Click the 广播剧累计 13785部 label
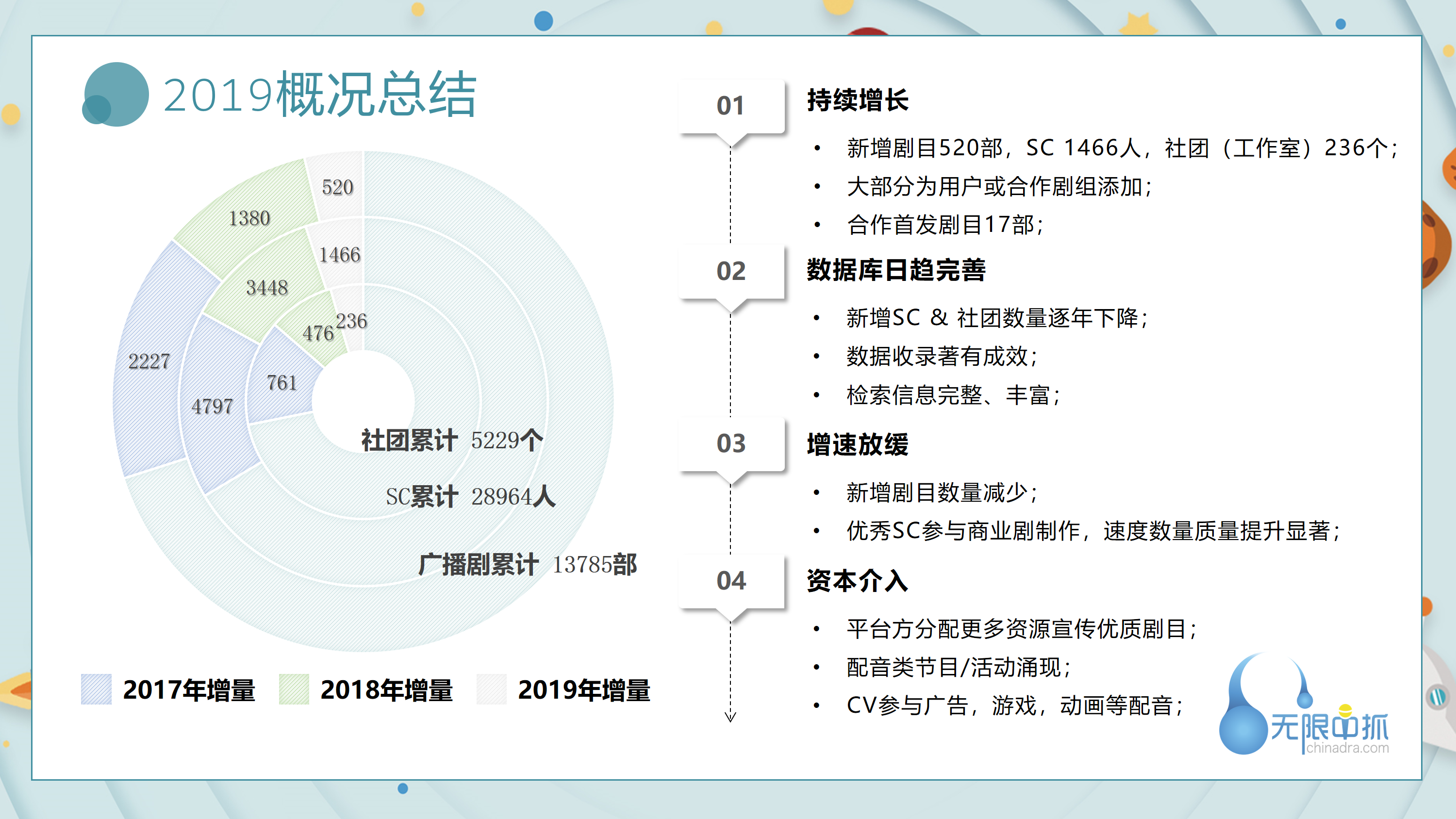The image size is (1456, 819). point(528,564)
